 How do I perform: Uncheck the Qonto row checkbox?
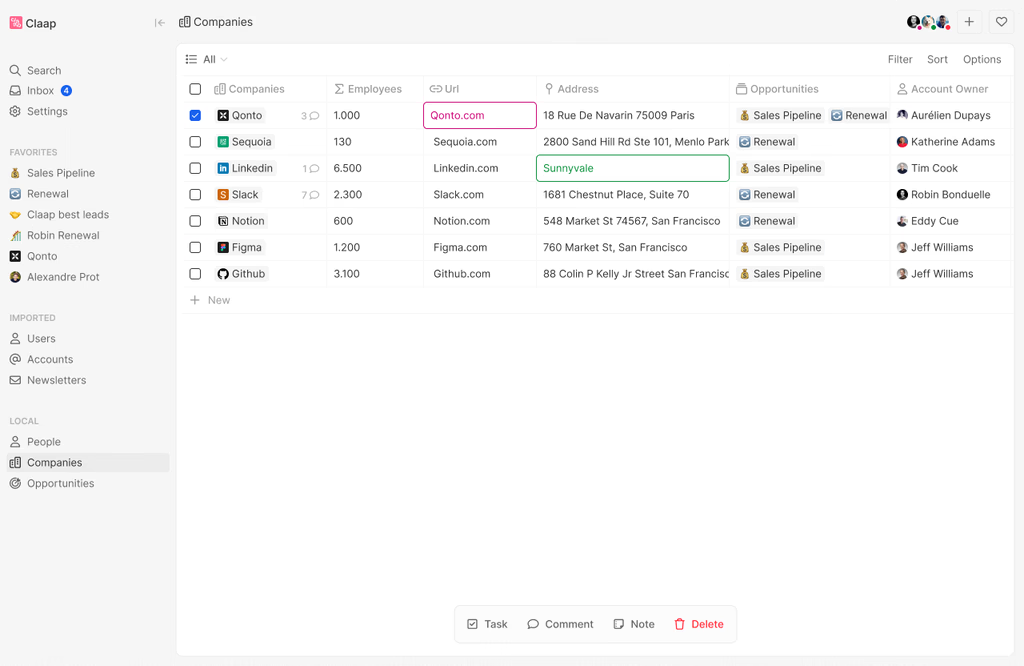point(195,116)
